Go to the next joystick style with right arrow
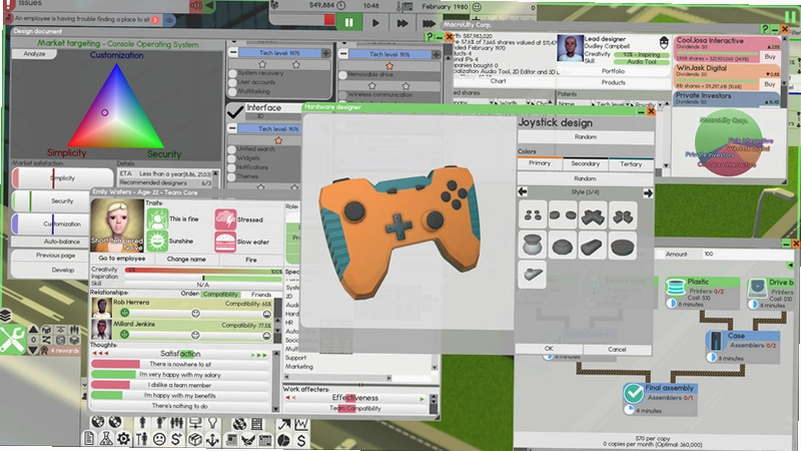 (x=648, y=193)
